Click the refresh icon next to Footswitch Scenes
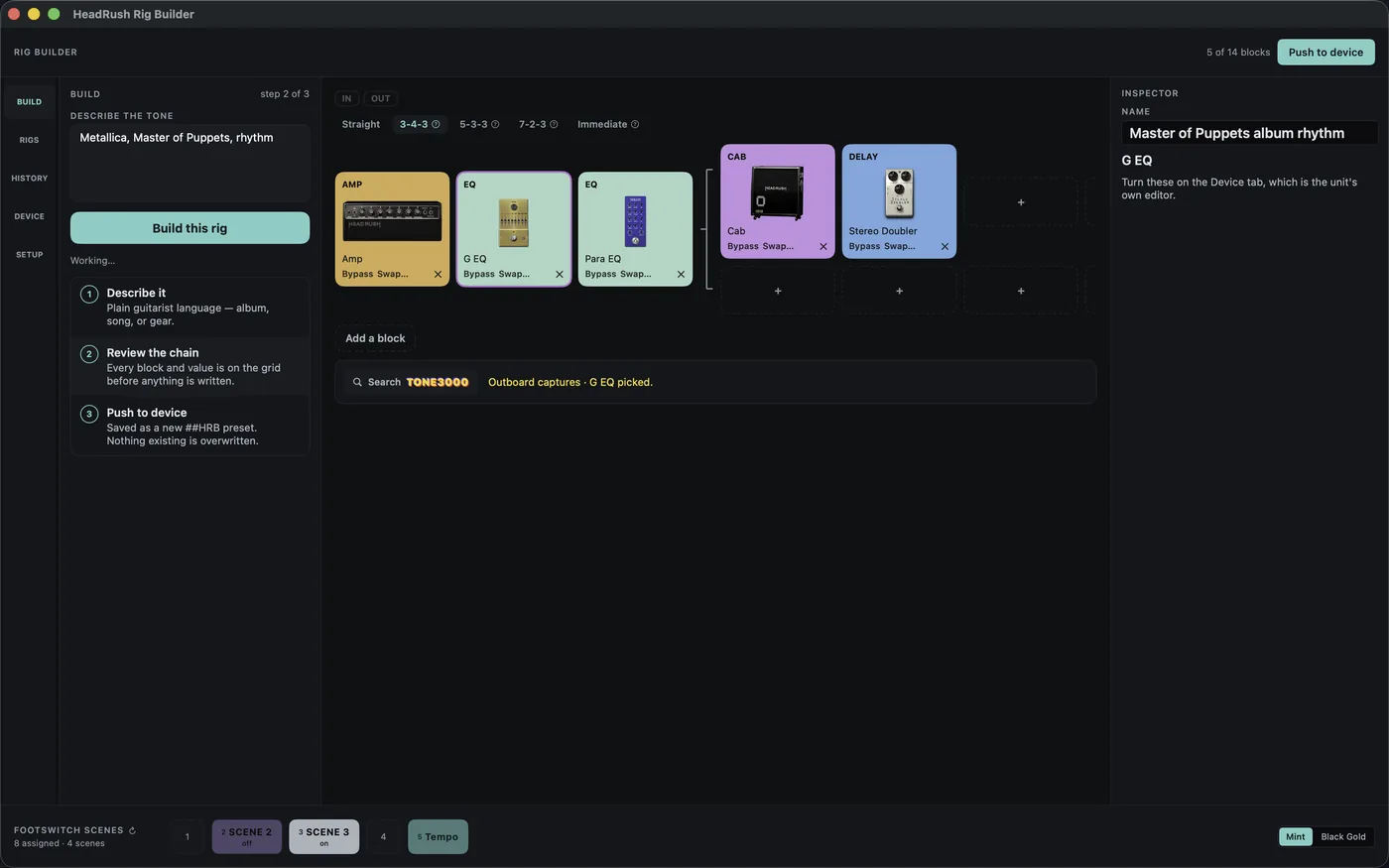The height and width of the screenshot is (868, 1389). tap(132, 830)
